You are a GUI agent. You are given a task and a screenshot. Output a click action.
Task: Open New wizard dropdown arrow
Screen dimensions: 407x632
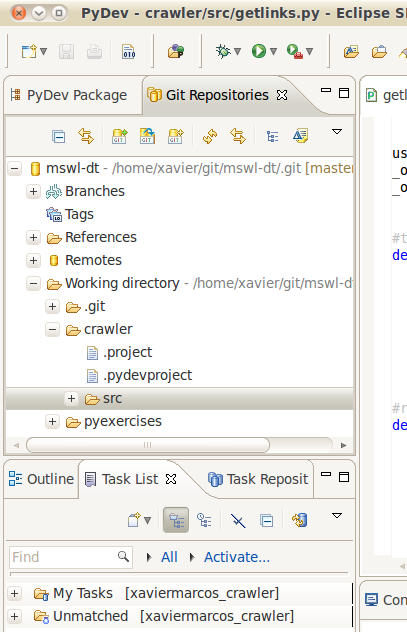[x=44, y=52]
